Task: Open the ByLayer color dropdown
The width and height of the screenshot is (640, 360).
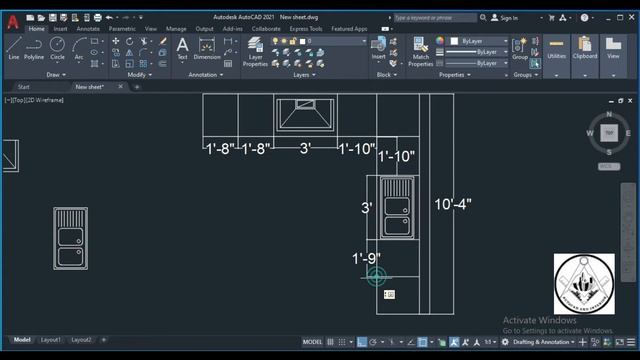Action: tap(505, 41)
